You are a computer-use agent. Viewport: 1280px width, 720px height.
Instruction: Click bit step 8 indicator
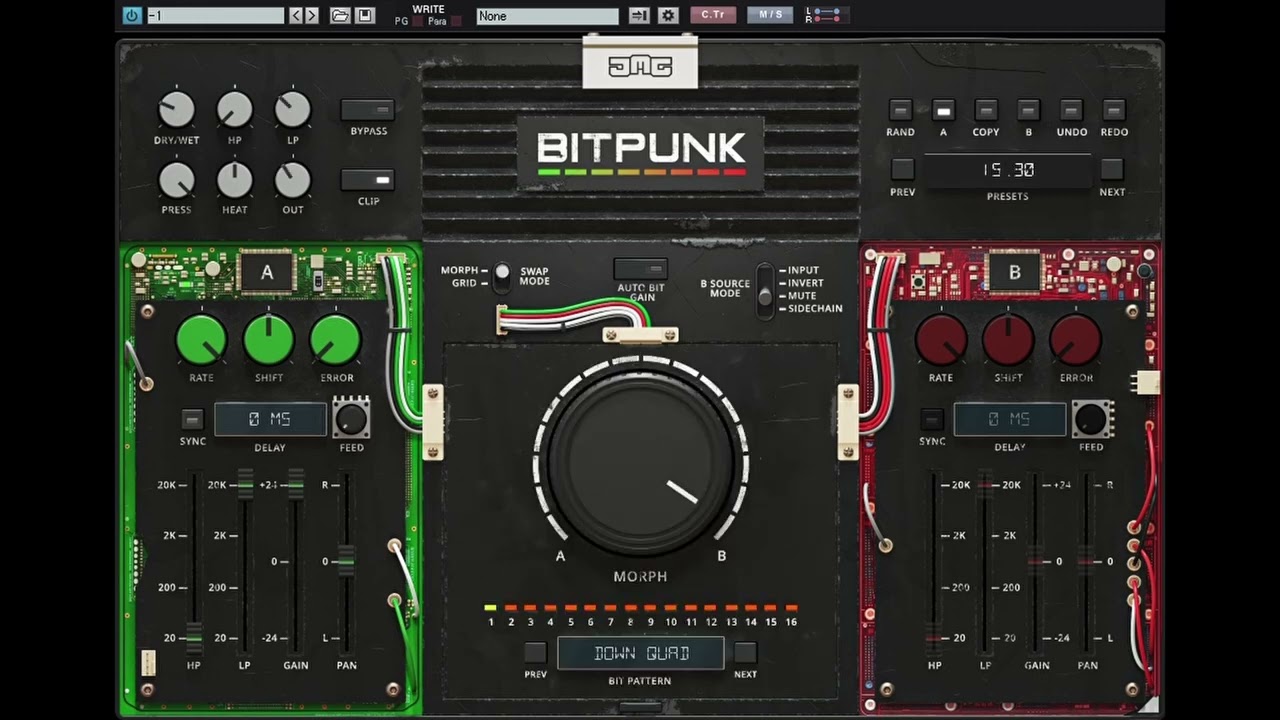click(x=630, y=608)
